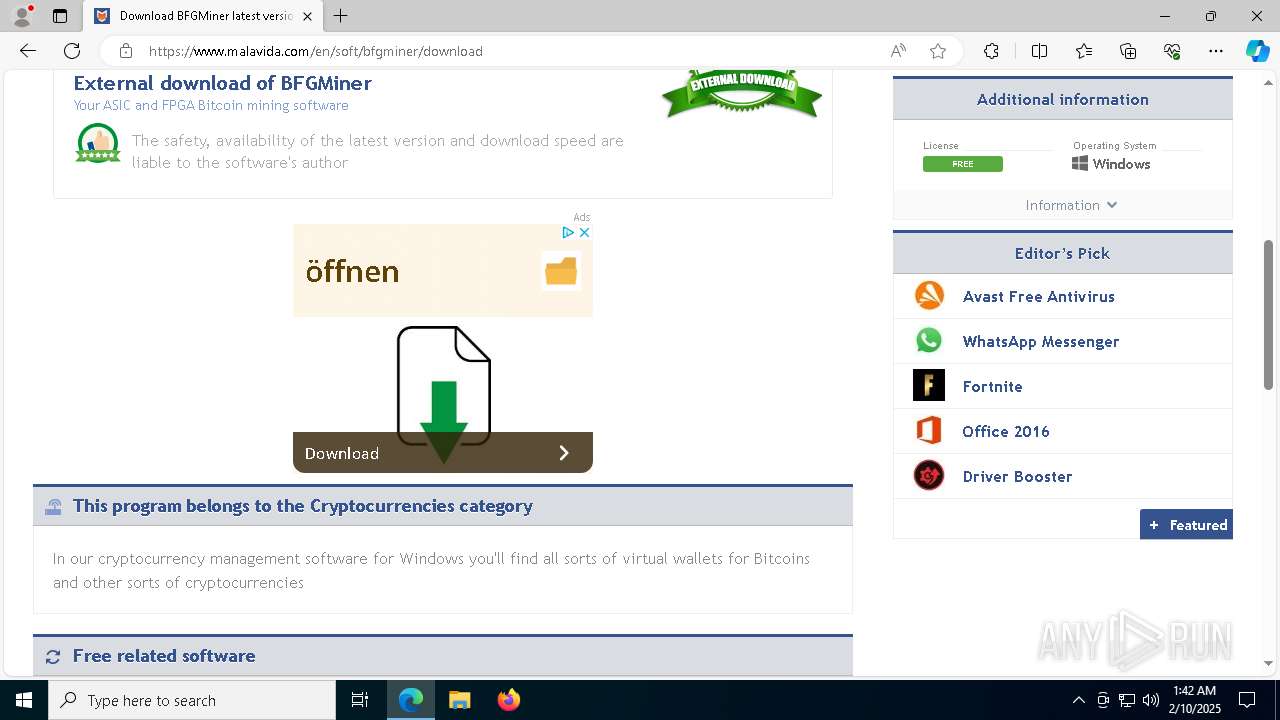Open Driver Booster link
This screenshot has width=1280, height=720.
pos(1017,476)
